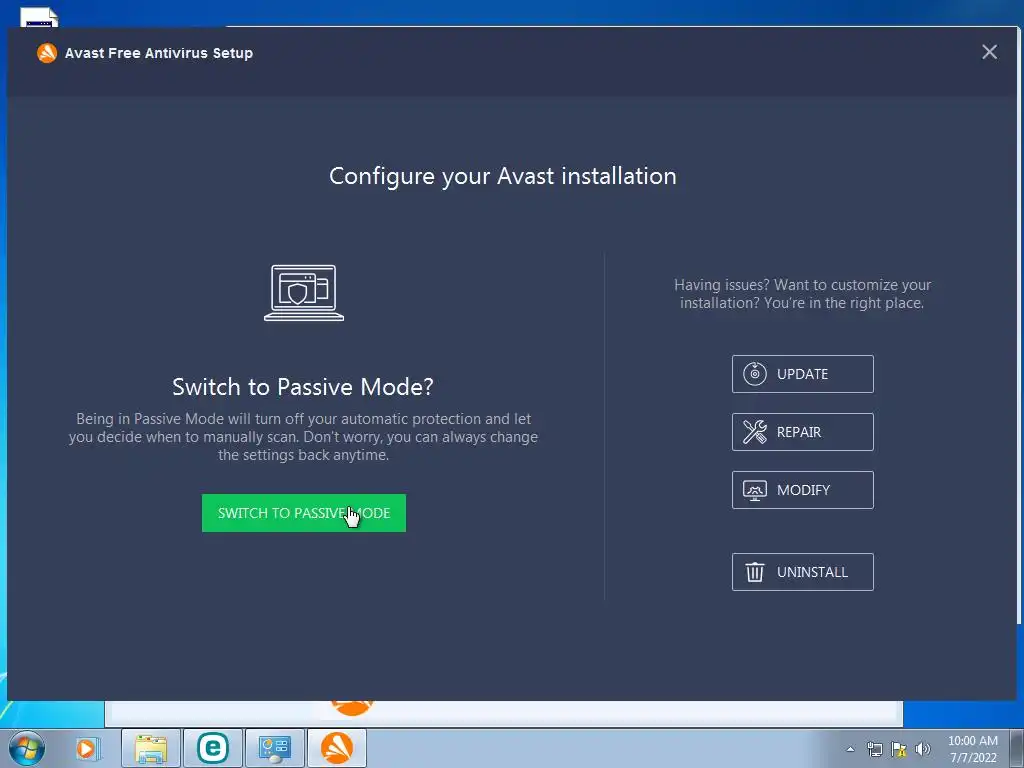This screenshot has height=768, width=1024.
Task: Close the Avast Setup window
Action: 989,52
